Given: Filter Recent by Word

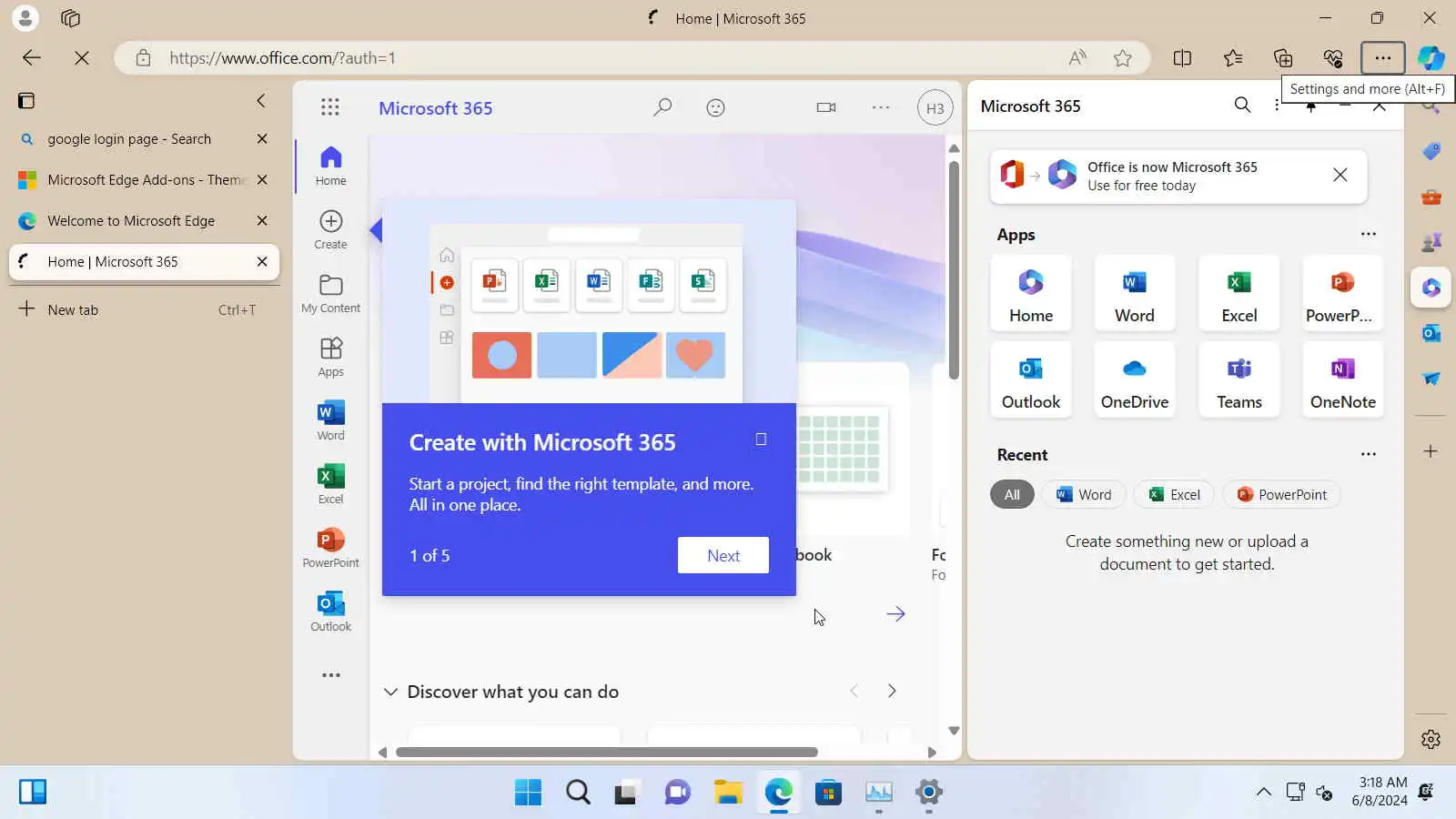Looking at the screenshot, I should (x=1084, y=494).
